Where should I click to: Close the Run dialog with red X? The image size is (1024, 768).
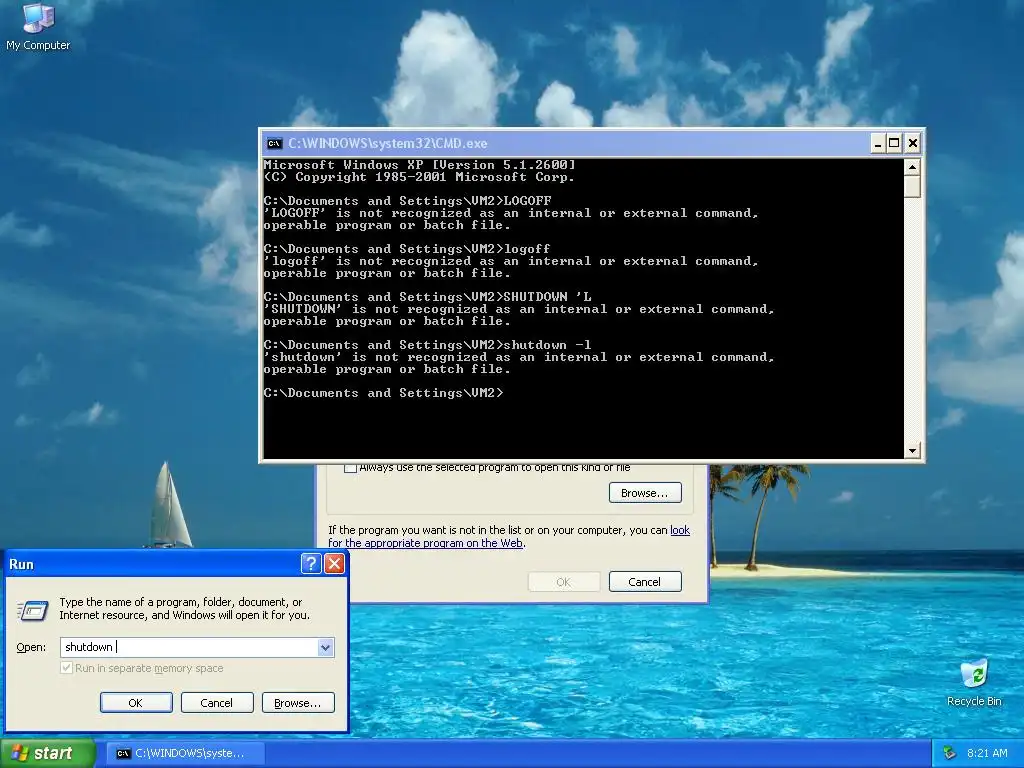coord(334,564)
